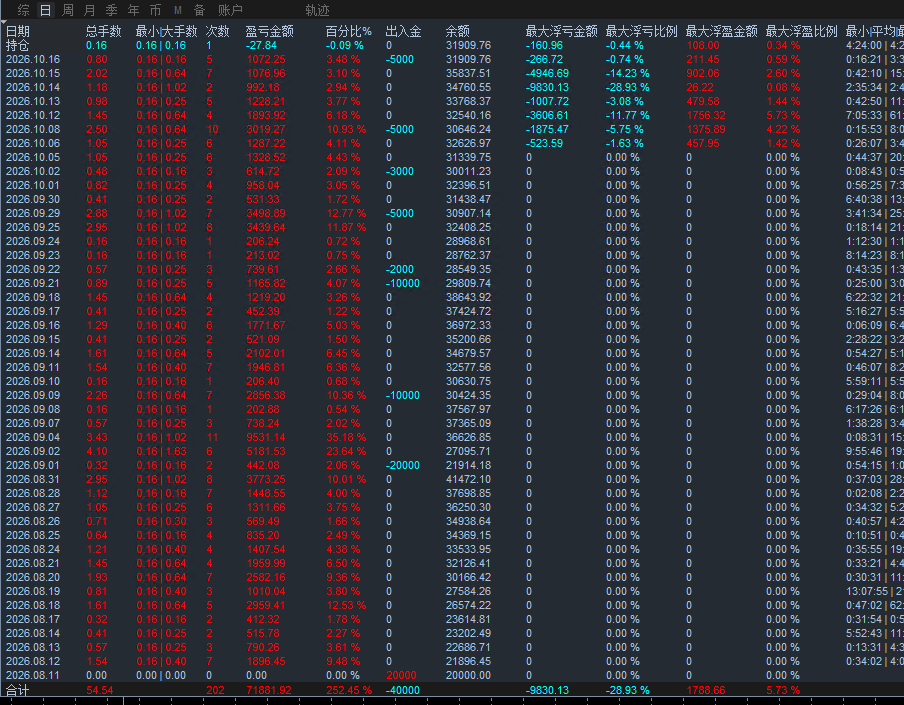Open the 账户 account tab
904x705 pixels.
tap(231, 10)
